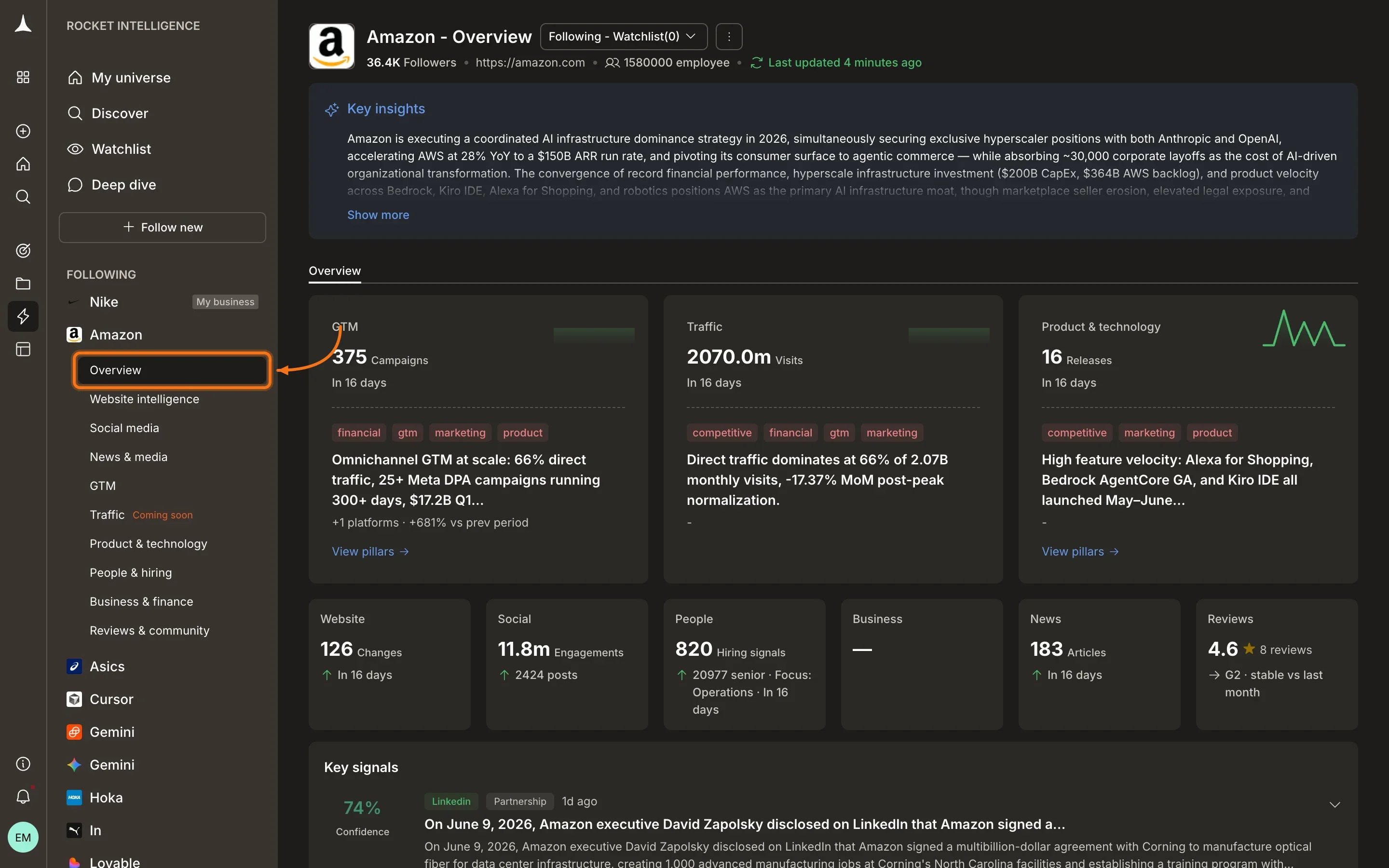Click the plus circle icon in left rail
1389x868 pixels.
point(23,132)
